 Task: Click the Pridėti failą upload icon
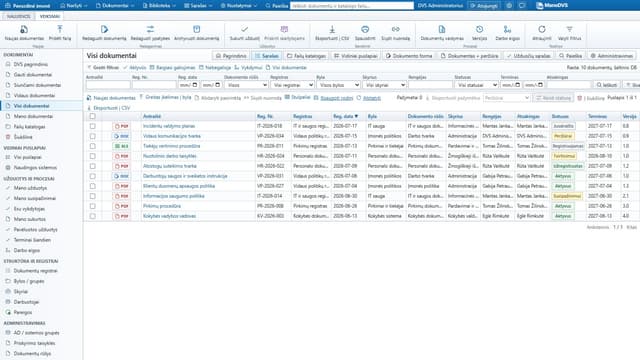[60, 29]
